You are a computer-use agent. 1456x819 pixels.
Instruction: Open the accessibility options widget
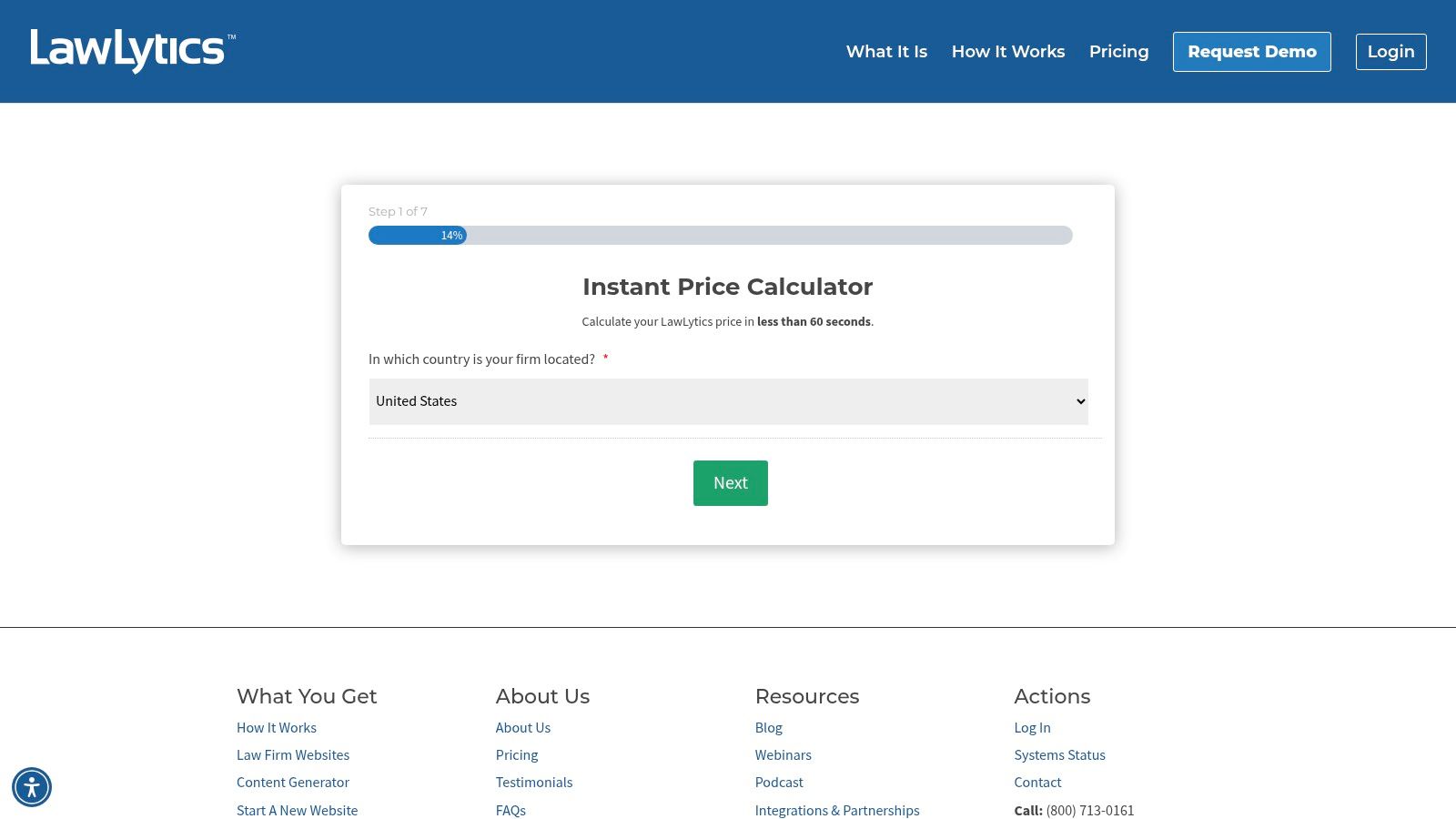(32, 786)
